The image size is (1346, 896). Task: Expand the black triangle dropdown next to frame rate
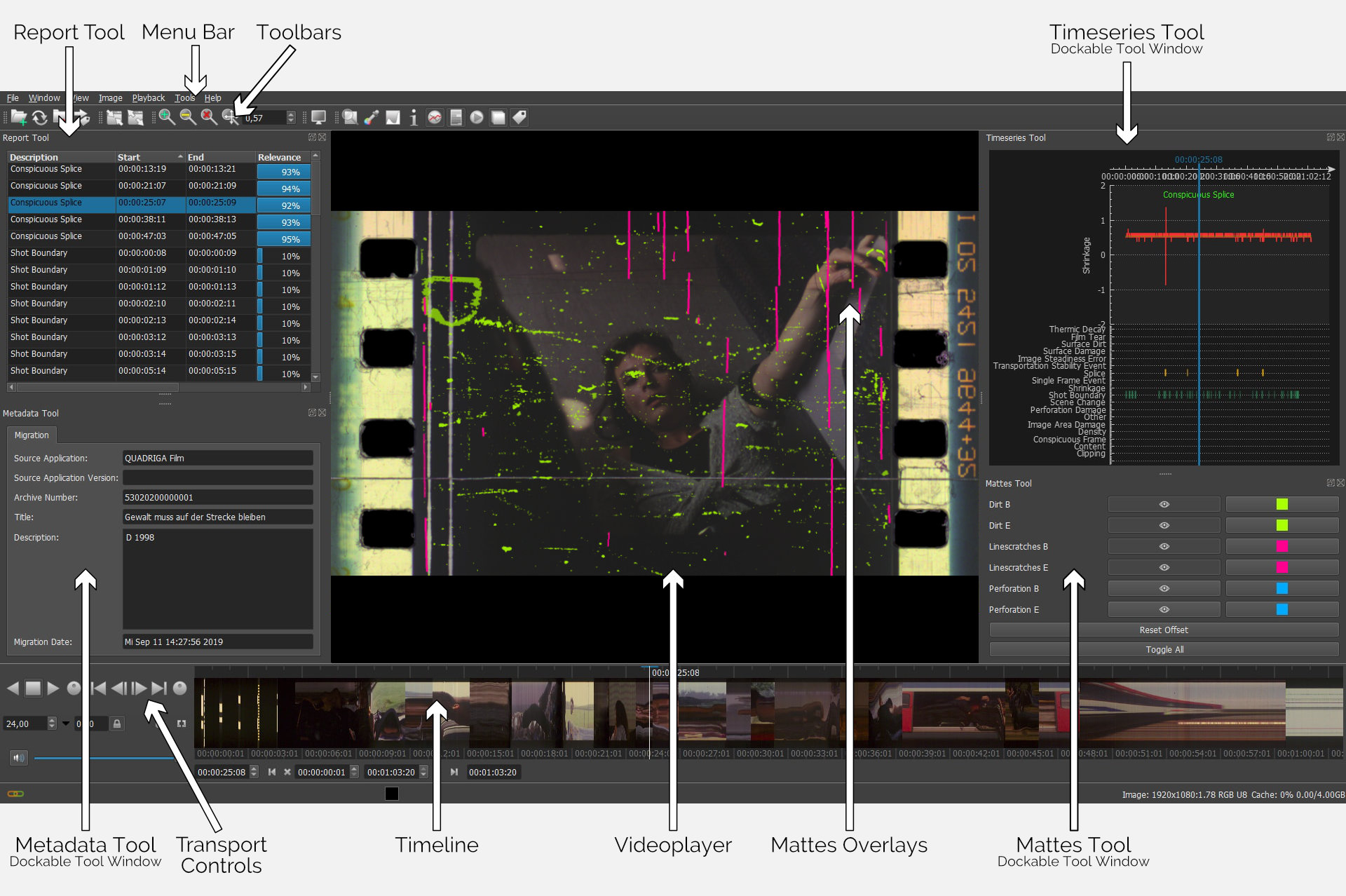pyautogui.click(x=65, y=723)
